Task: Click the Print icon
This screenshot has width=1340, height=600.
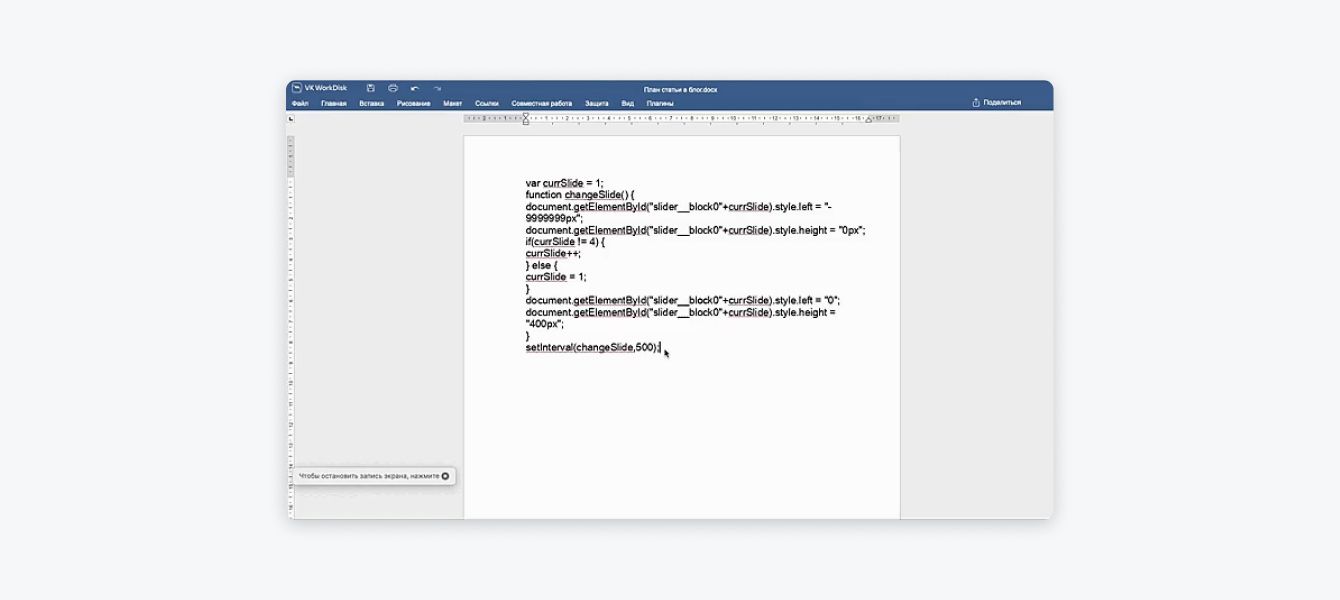Action: 393,89
